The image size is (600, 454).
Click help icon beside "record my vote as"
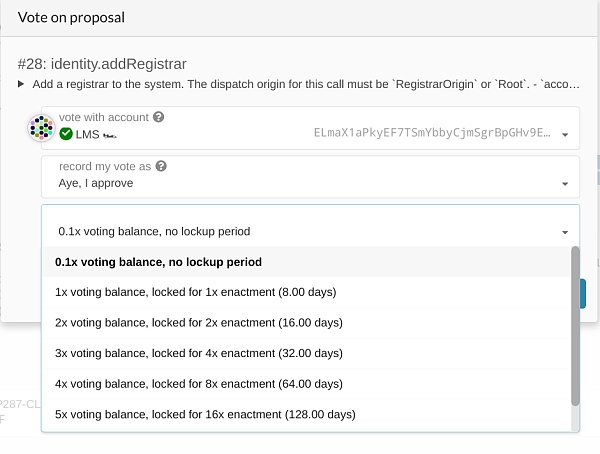161,166
